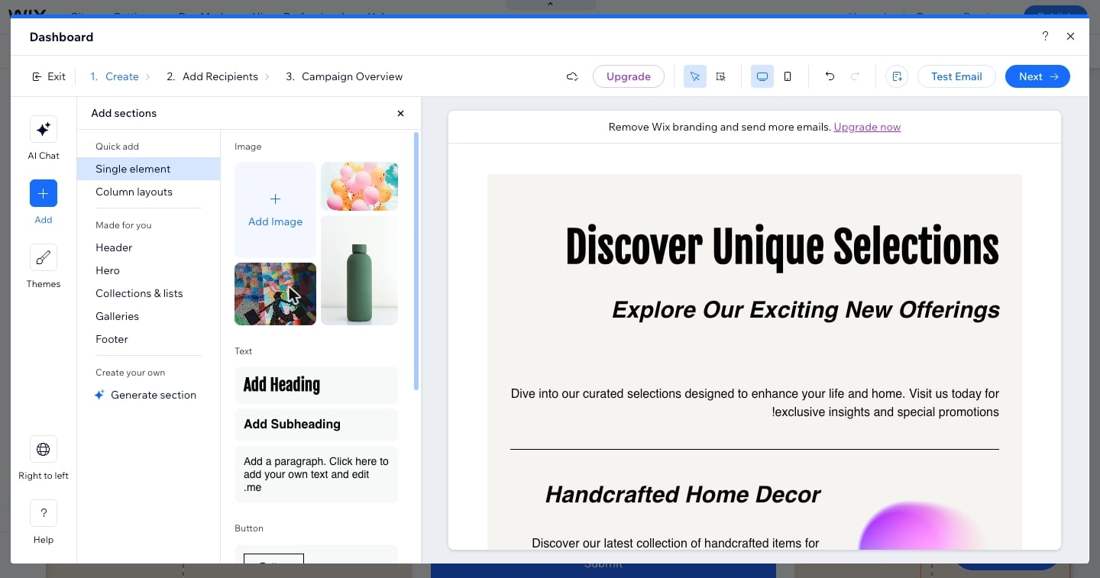Click the redo arrow icon

855,76
